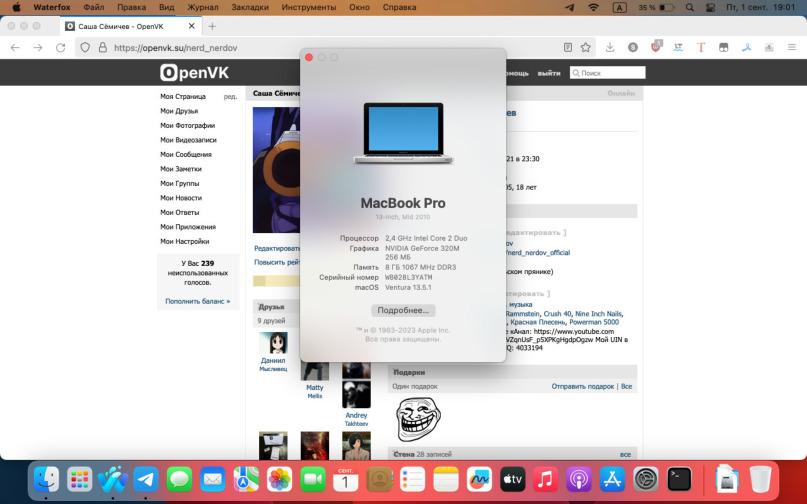Open the Файл menu
This screenshot has height=504, width=807.
[x=94, y=7]
